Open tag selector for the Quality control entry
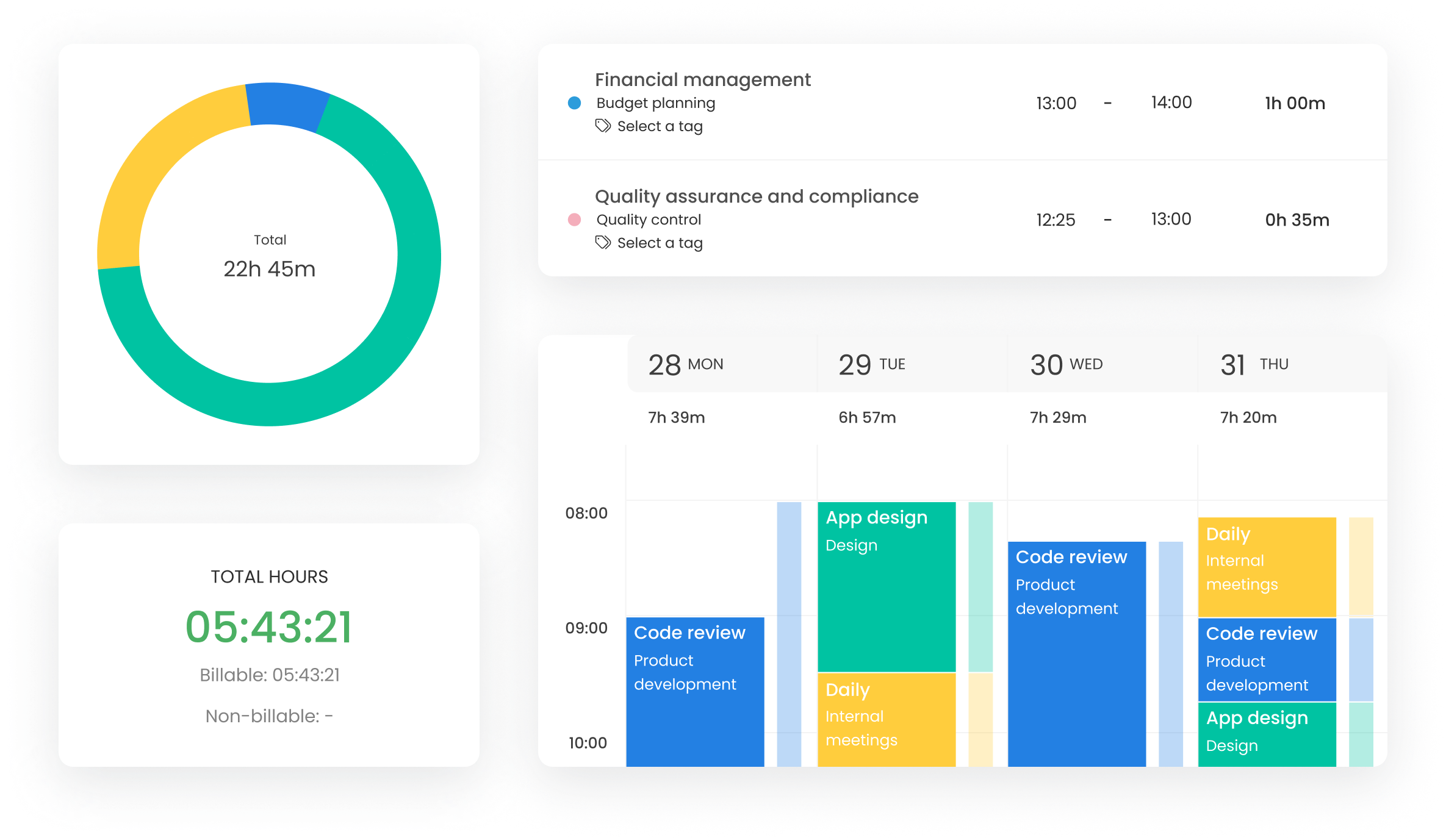The height and width of the screenshot is (840, 1446). point(660,243)
